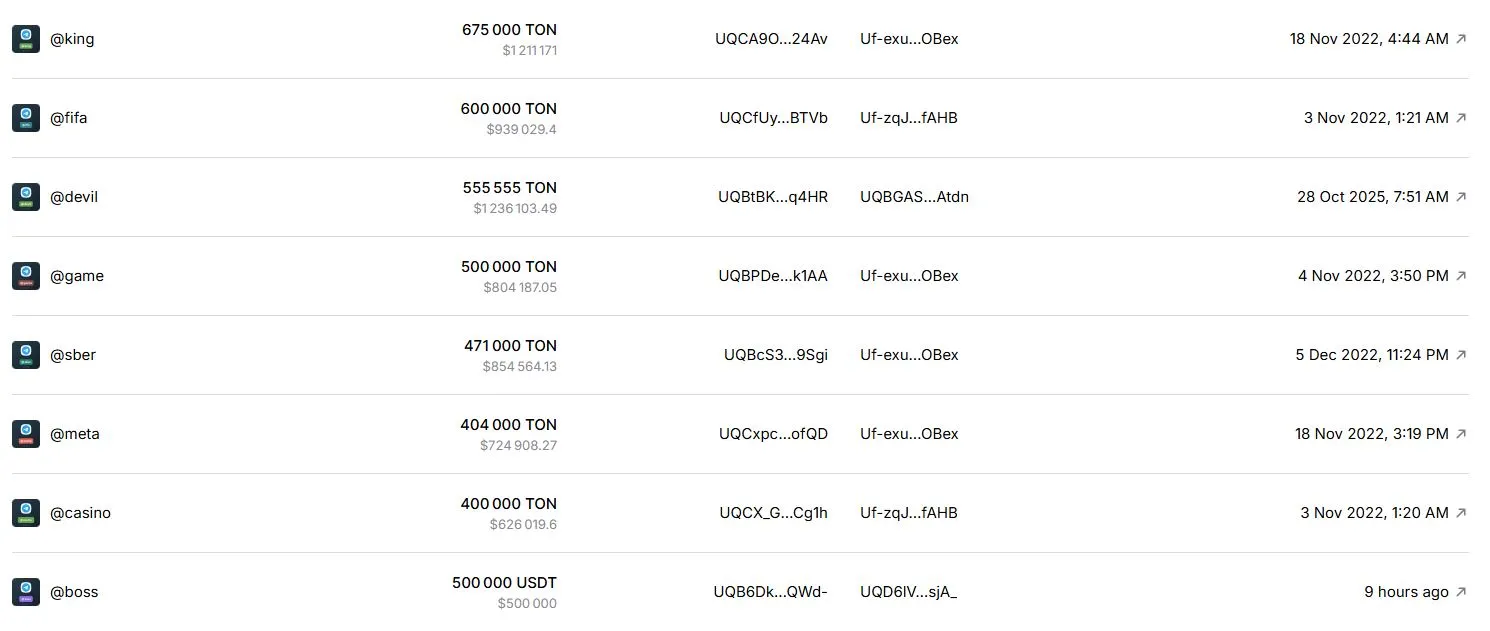Click the @fifa username avatar icon
The width and height of the screenshot is (1490, 631).
(25, 118)
